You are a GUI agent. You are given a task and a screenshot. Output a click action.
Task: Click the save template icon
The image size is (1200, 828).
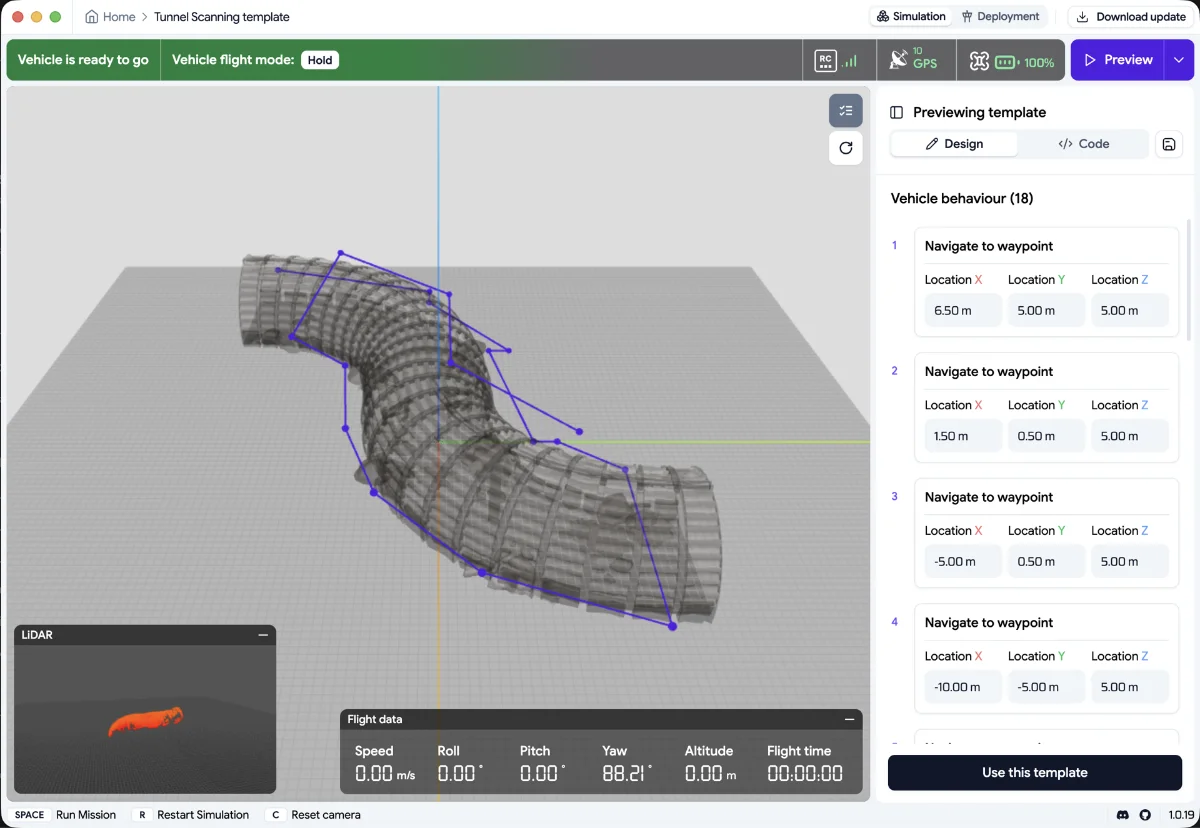pos(1169,144)
